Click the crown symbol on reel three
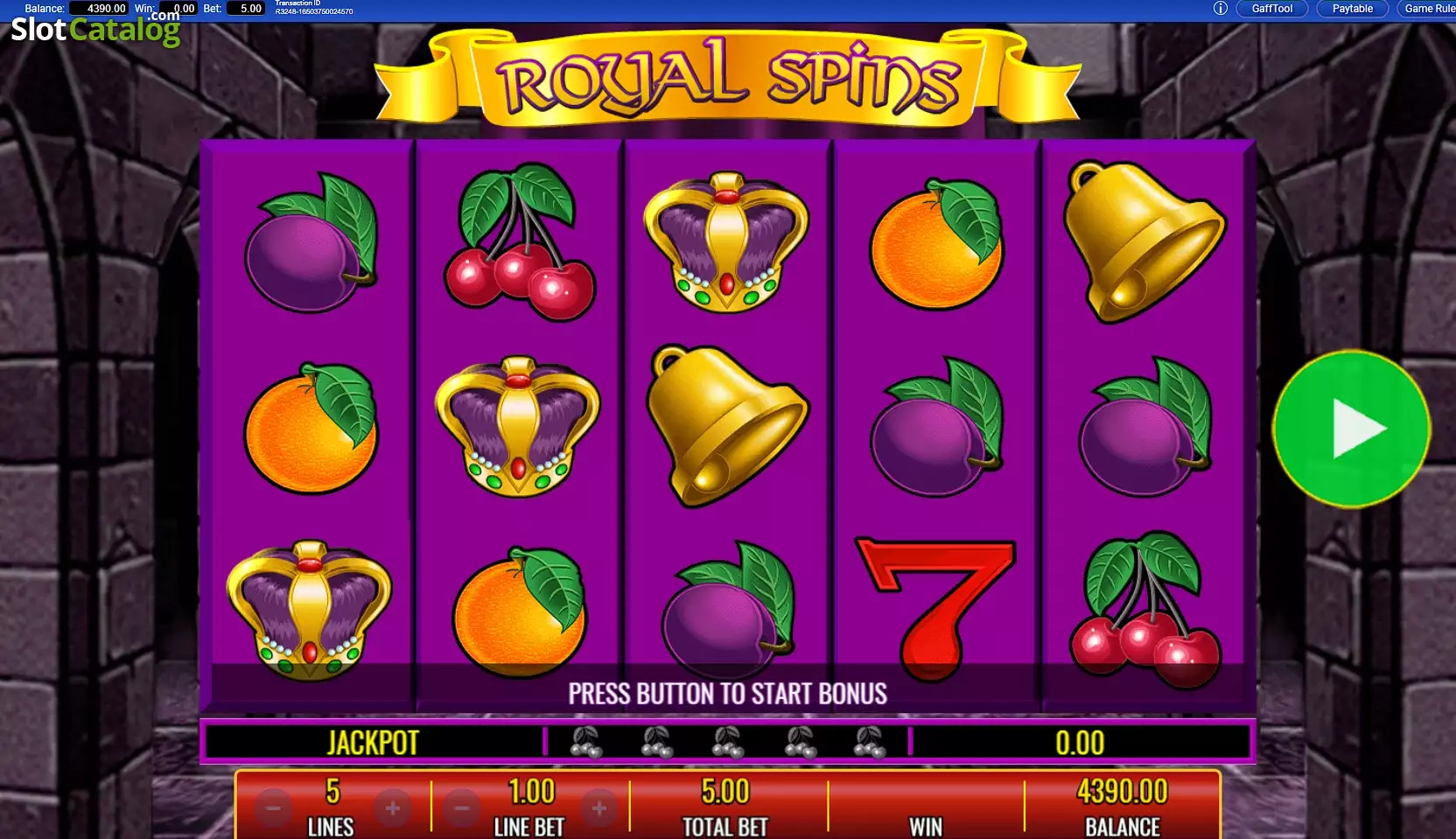 [726, 241]
